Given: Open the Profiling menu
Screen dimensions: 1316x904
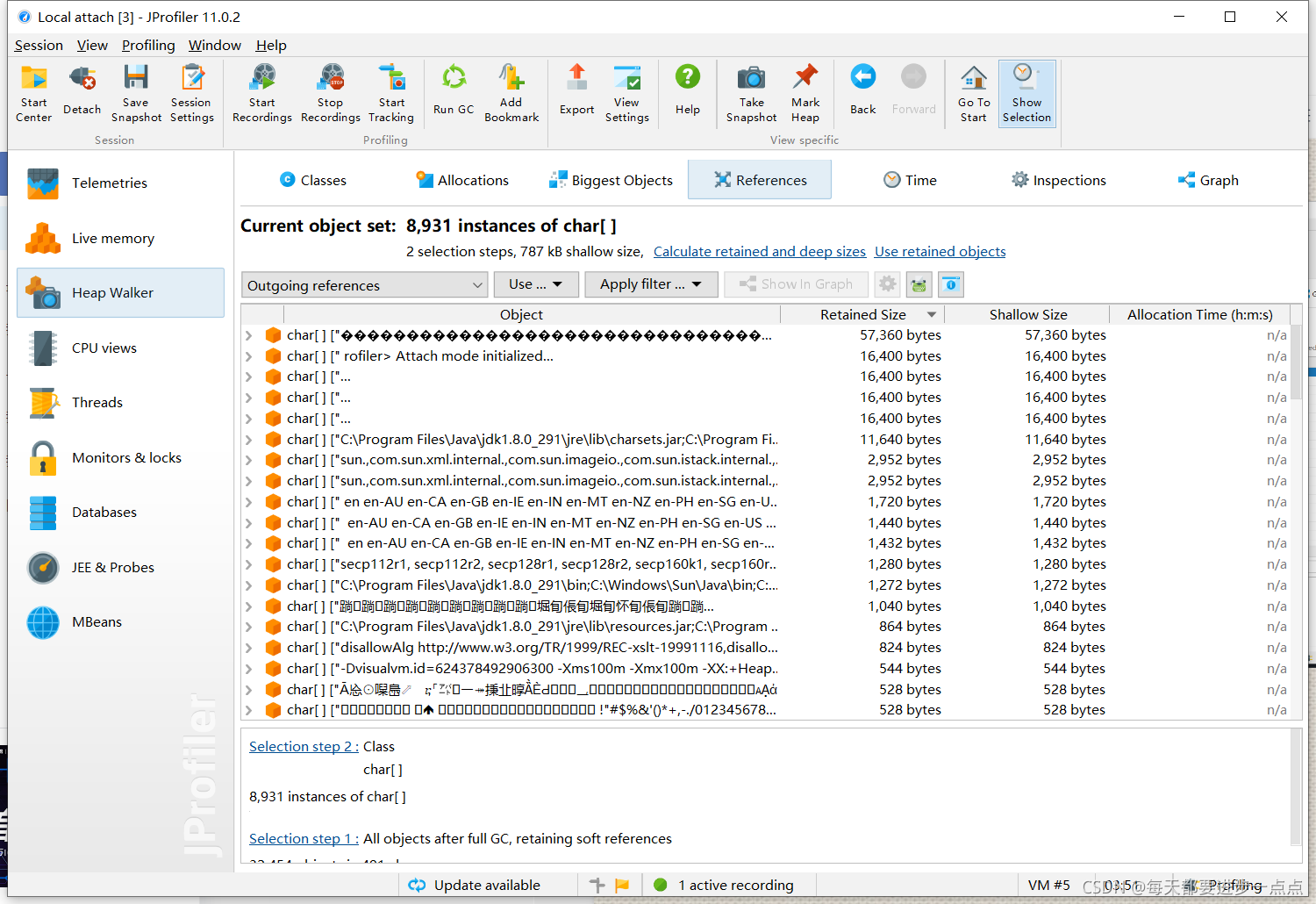Looking at the screenshot, I should (x=148, y=45).
